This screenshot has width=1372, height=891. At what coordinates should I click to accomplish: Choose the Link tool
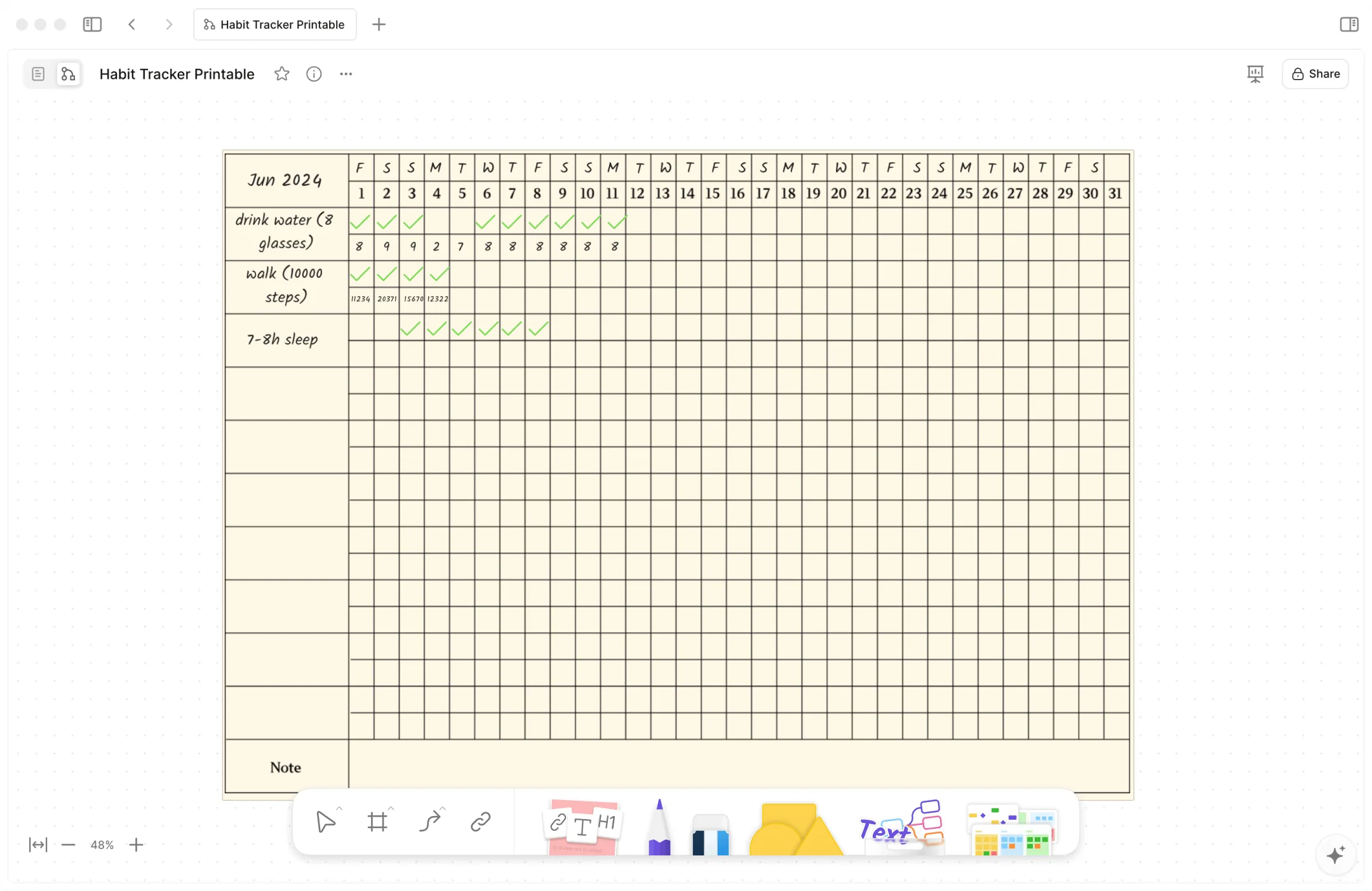pos(481,822)
